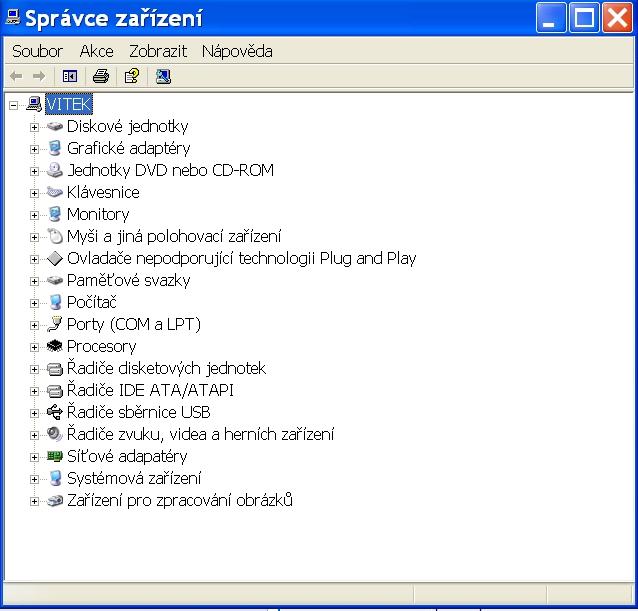Screen dimensions: 638x611
Task: Select the Monitory tree item
Action: [98, 214]
